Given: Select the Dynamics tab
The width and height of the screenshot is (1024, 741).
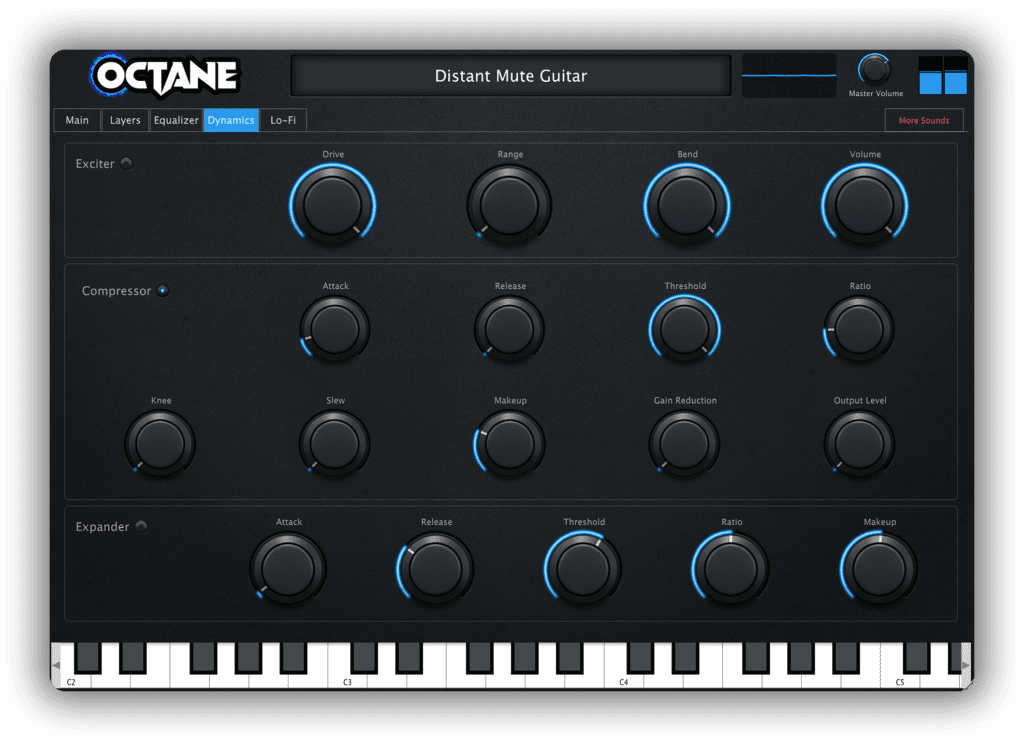Looking at the screenshot, I should [231, 120].
